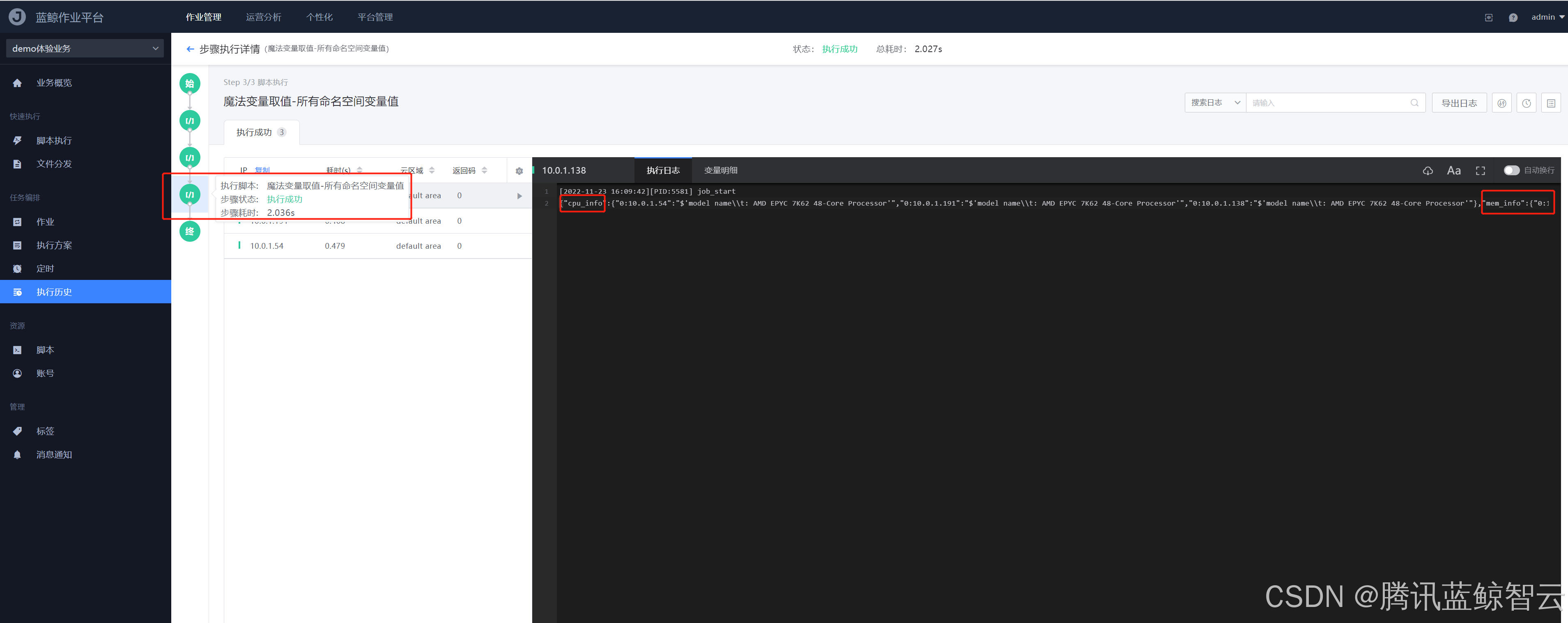Open 运营分析 in top navigation
Image resolution: width=1568 pixels, height=623 pixels.
click(263, 17)
